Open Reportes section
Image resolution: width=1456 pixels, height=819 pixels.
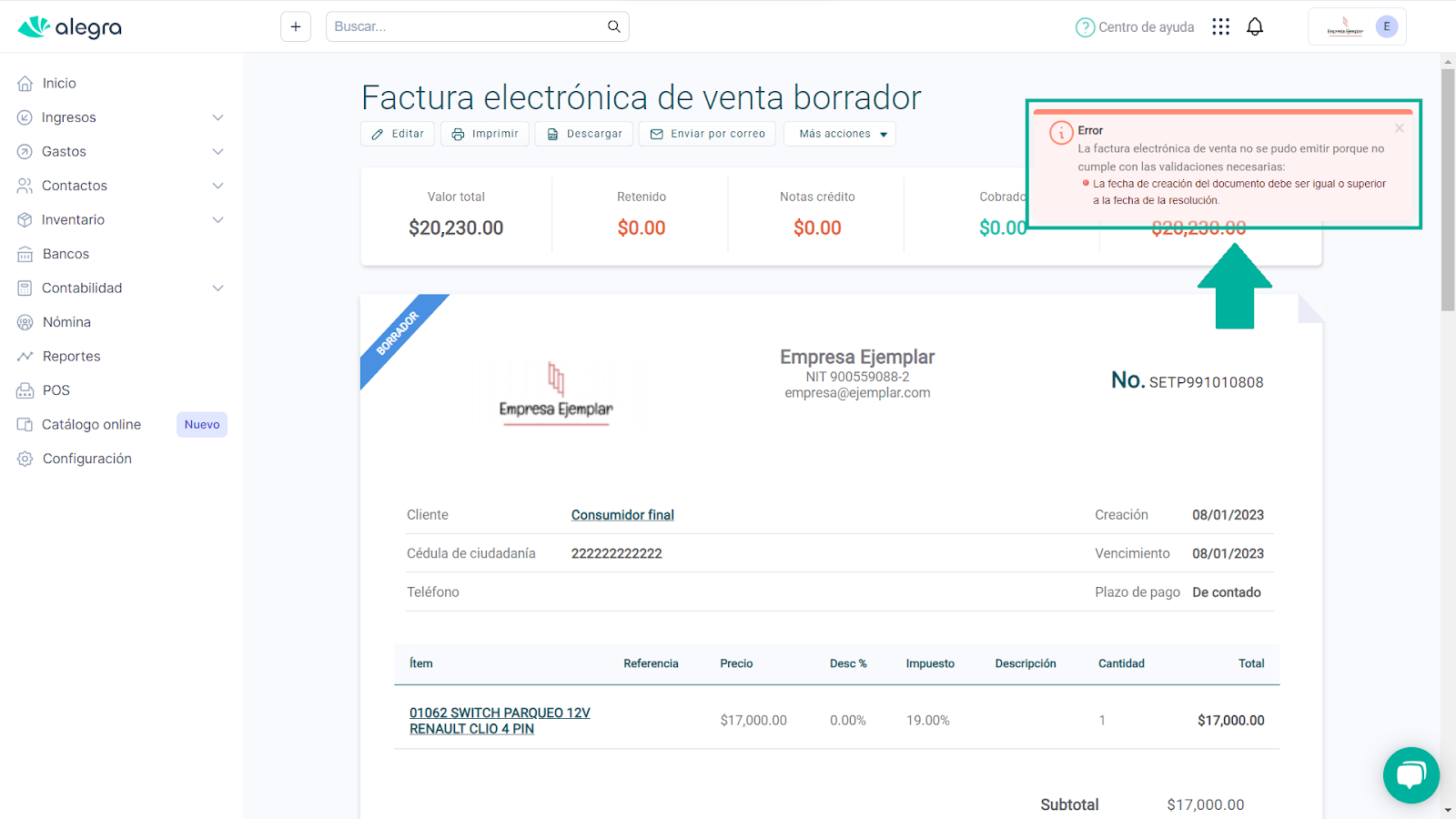click(x=71, y=357)
